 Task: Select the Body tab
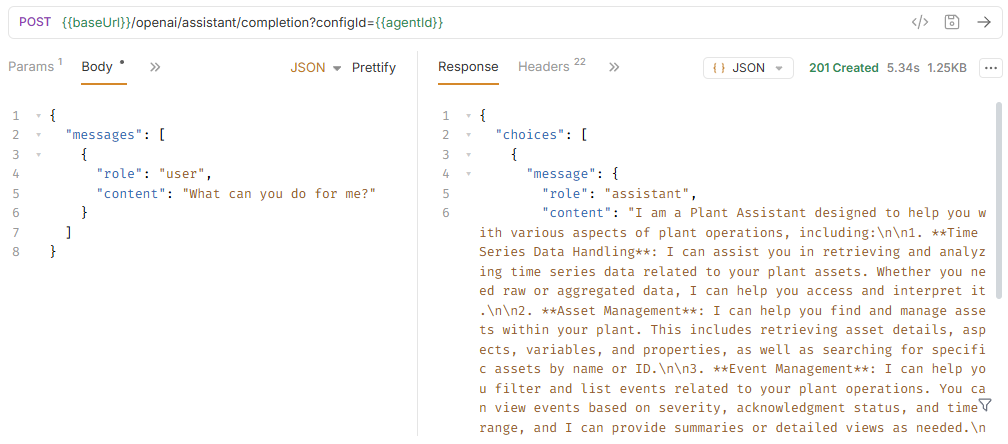(104, 67)
